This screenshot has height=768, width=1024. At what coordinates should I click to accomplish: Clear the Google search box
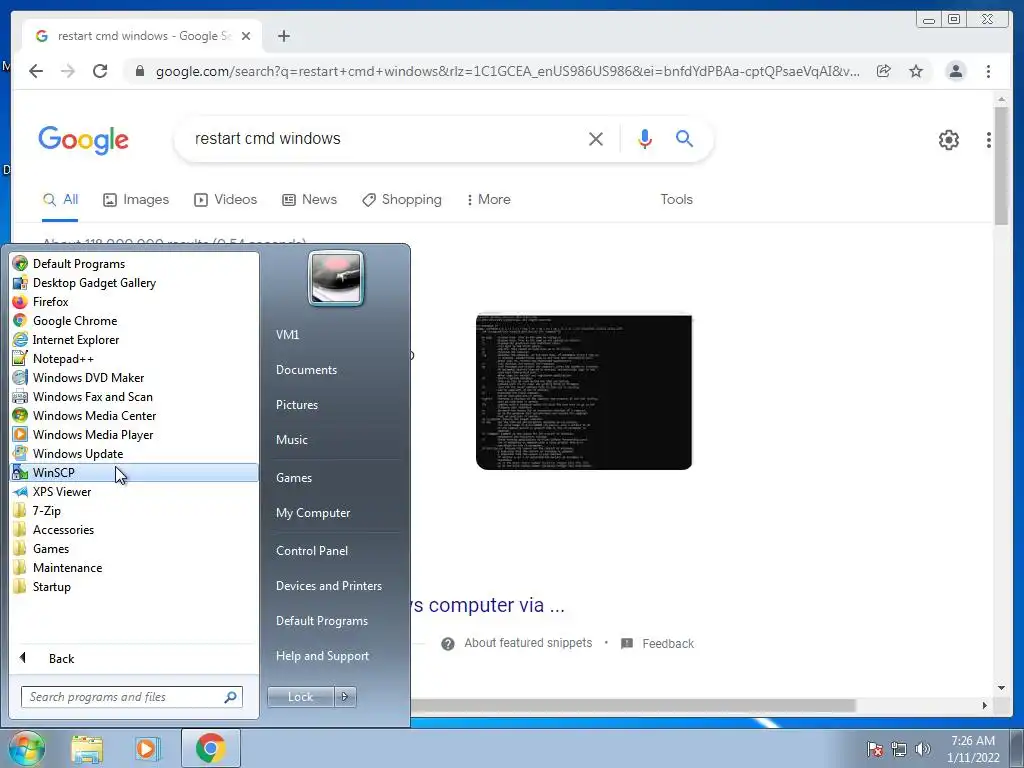[x=596, y=138]
